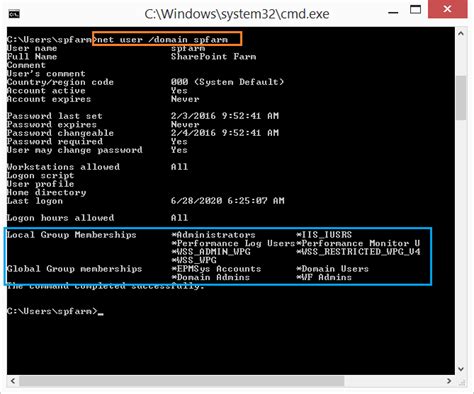474x394 pixels.
Task: Click 'The command completed successfully.' line
Action: pos(106,286)
